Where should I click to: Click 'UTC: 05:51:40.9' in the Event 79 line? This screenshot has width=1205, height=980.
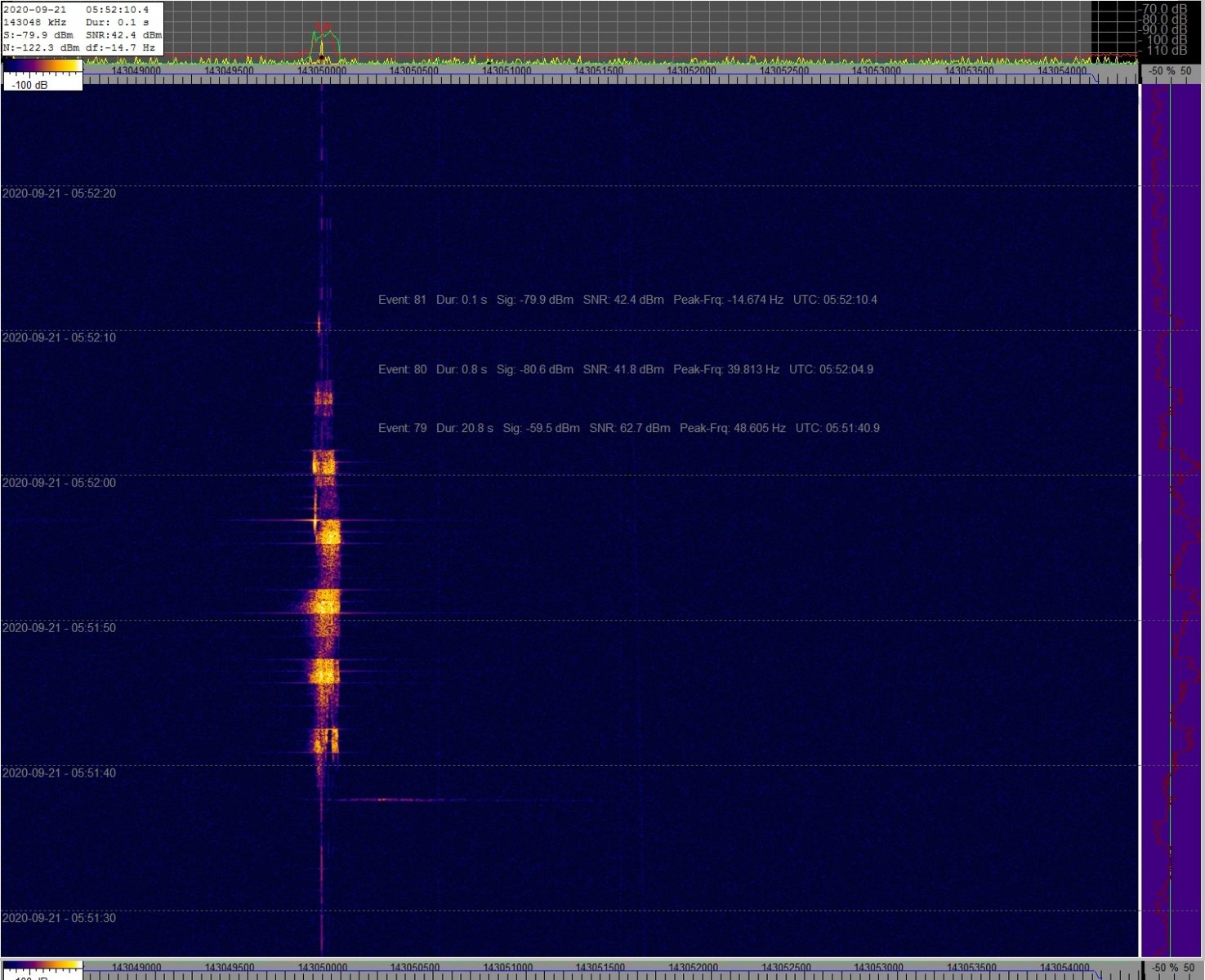click(x=837, y=428)
